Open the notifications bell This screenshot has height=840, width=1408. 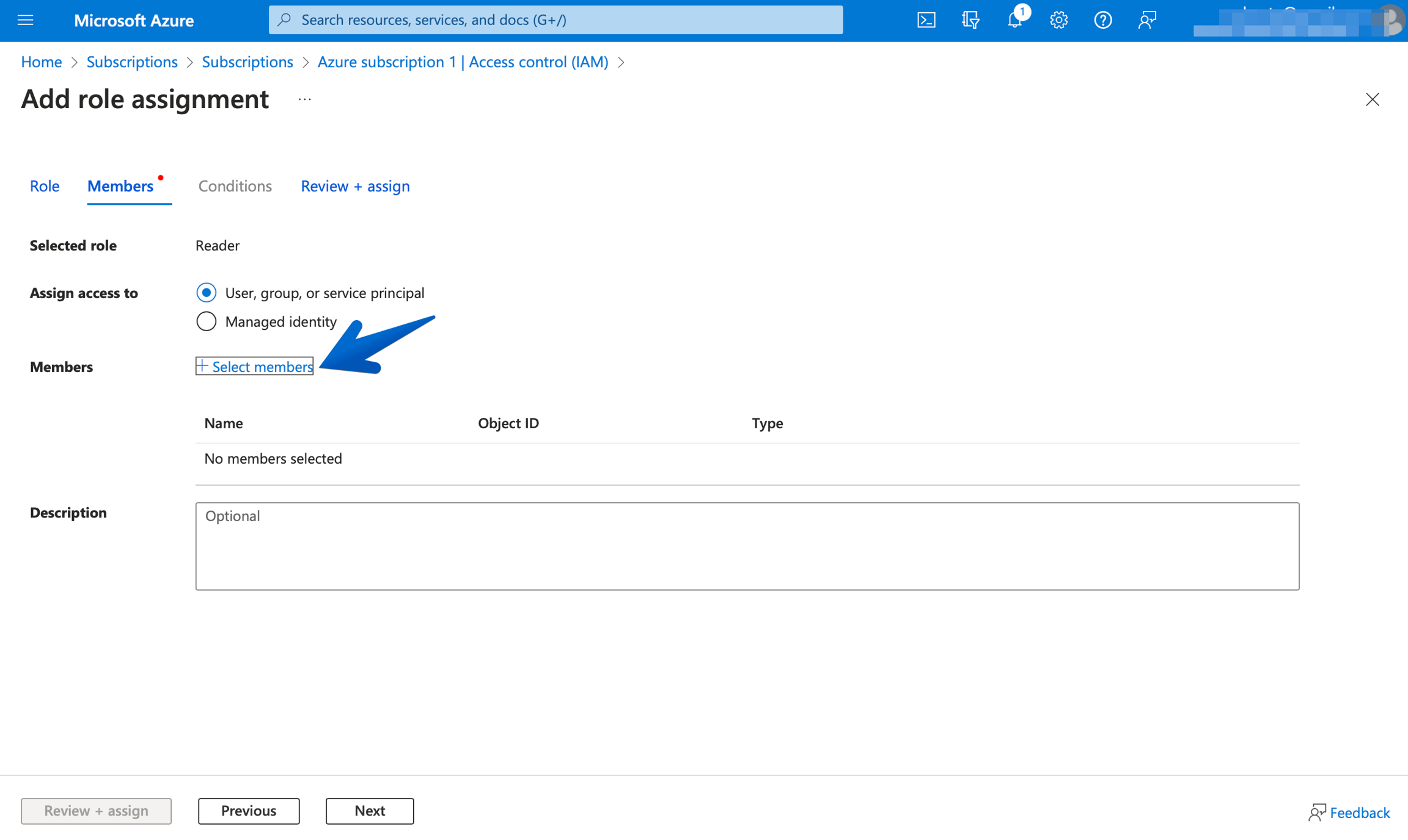coord(1014,20)
